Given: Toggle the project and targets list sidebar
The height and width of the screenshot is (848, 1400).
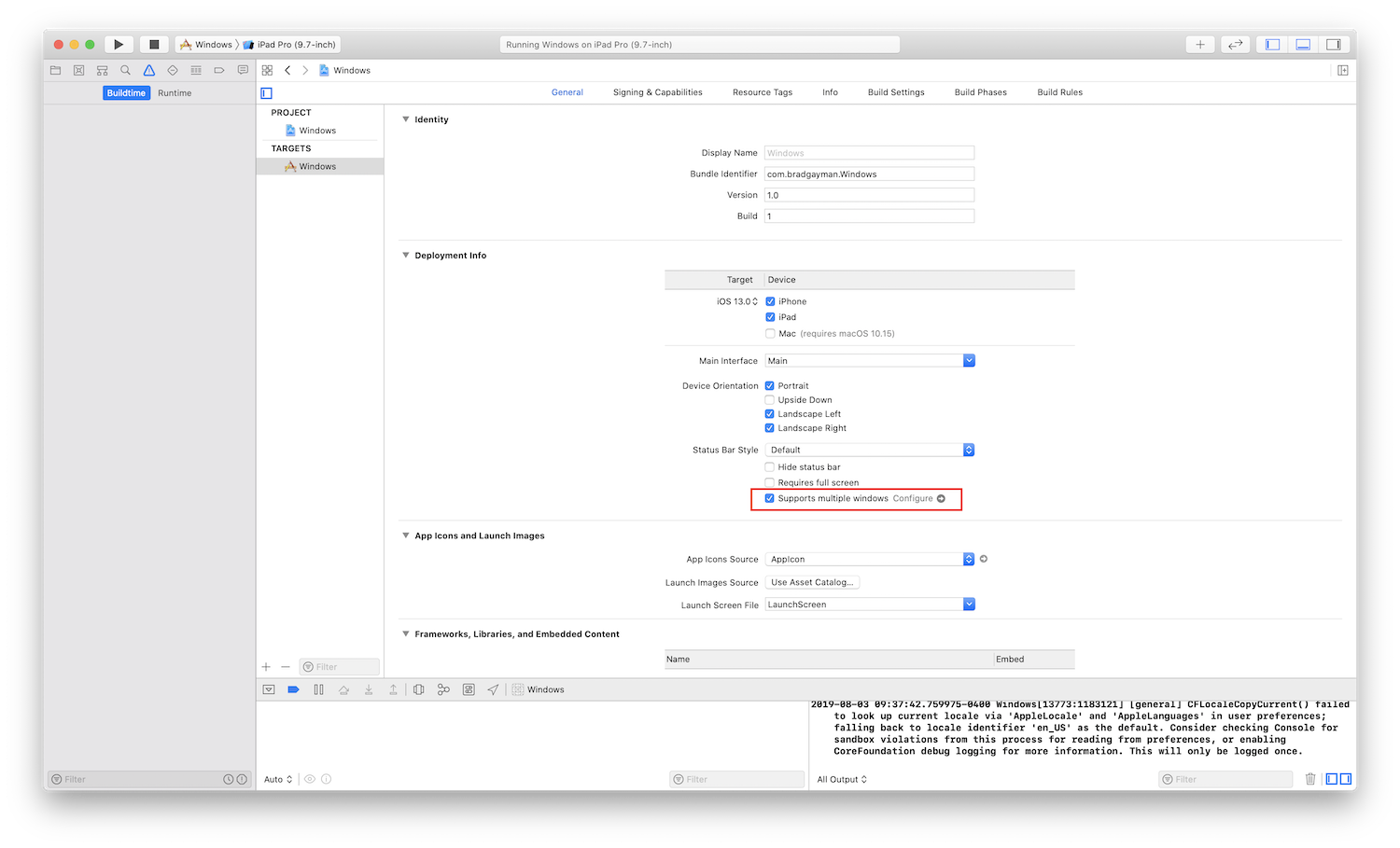Looking at the screenshot, I should 266,92.
